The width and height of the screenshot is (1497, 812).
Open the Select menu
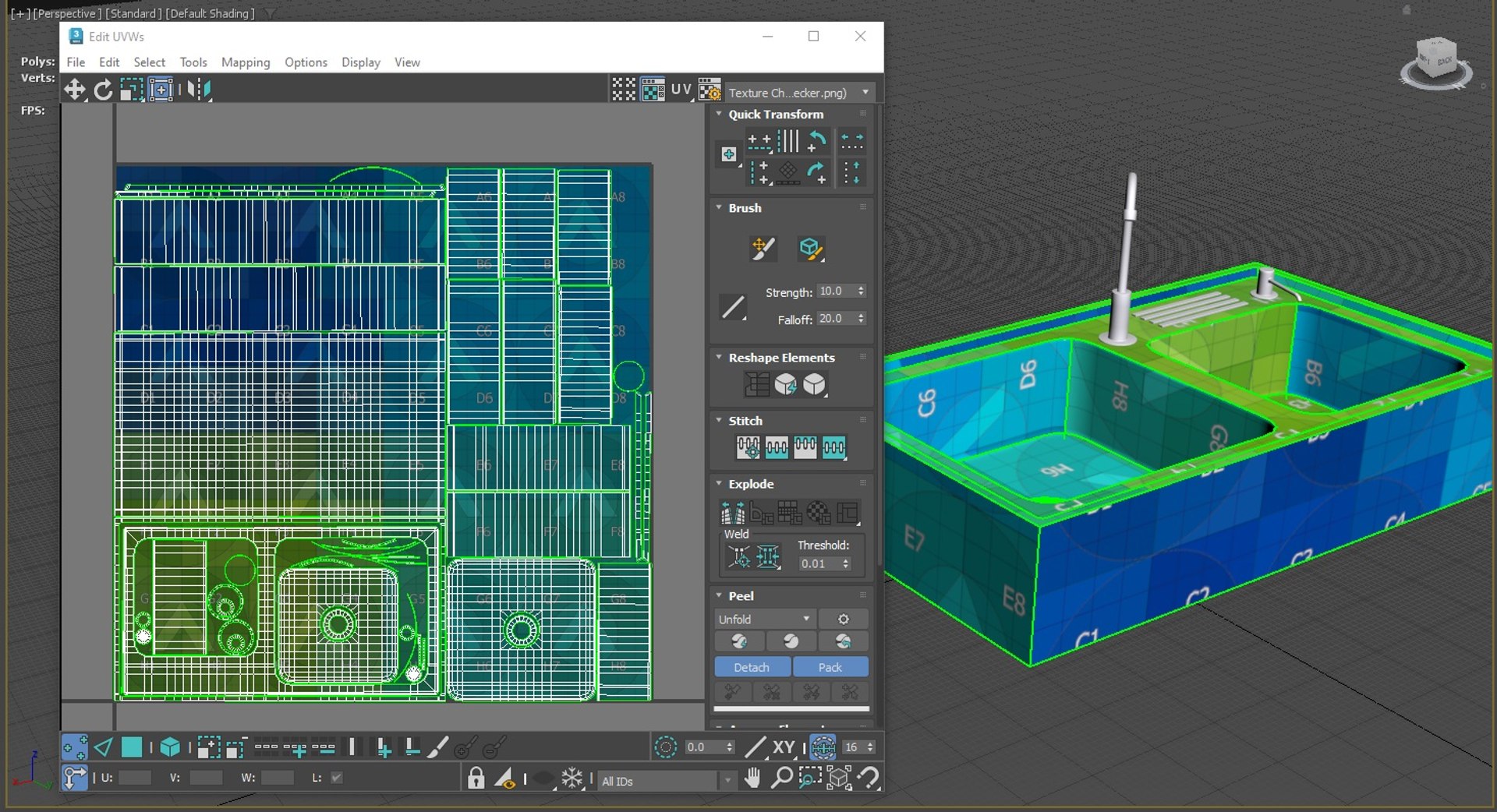coord(149,62)
